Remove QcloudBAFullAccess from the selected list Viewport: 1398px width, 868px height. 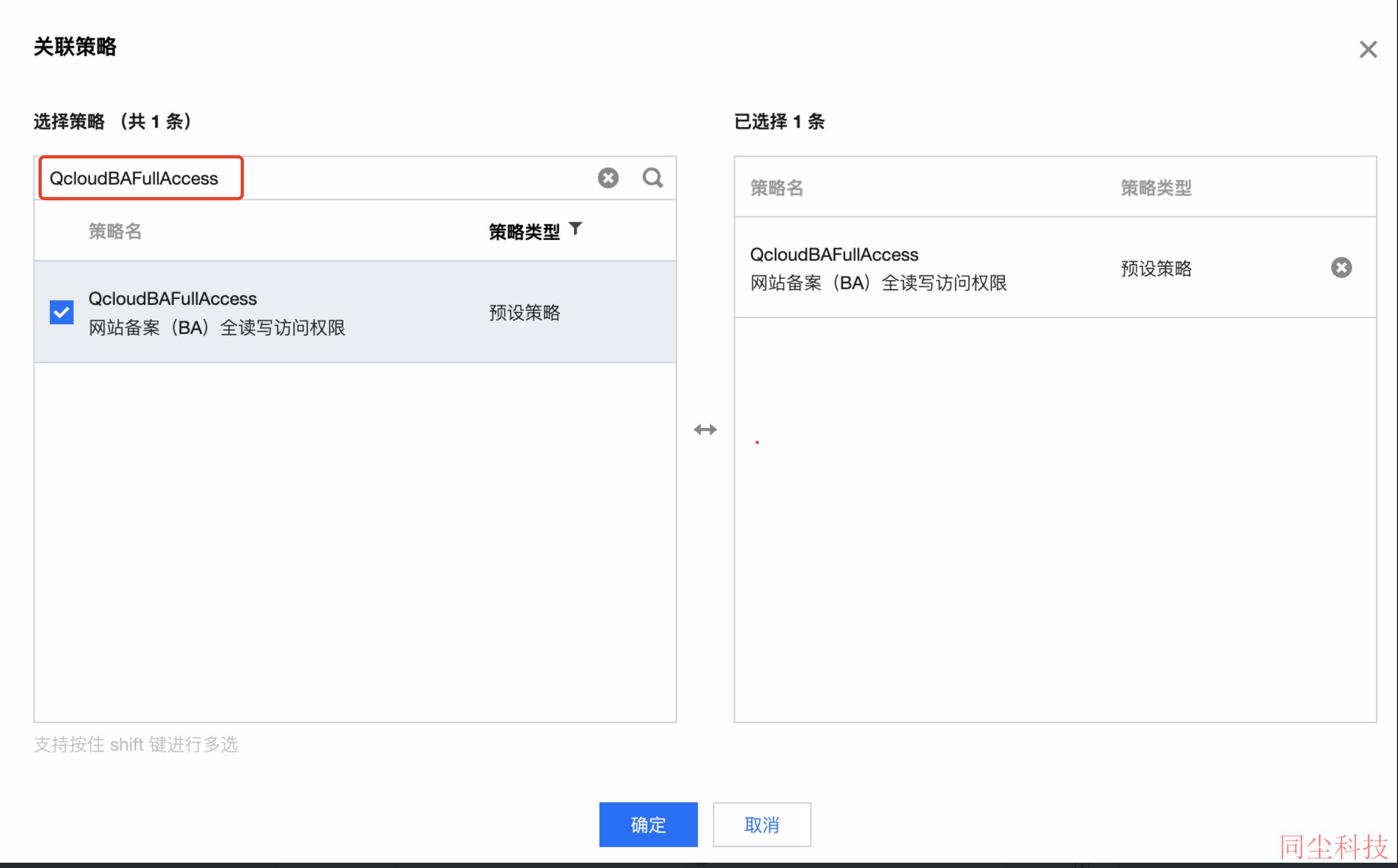pos(1341,268)
